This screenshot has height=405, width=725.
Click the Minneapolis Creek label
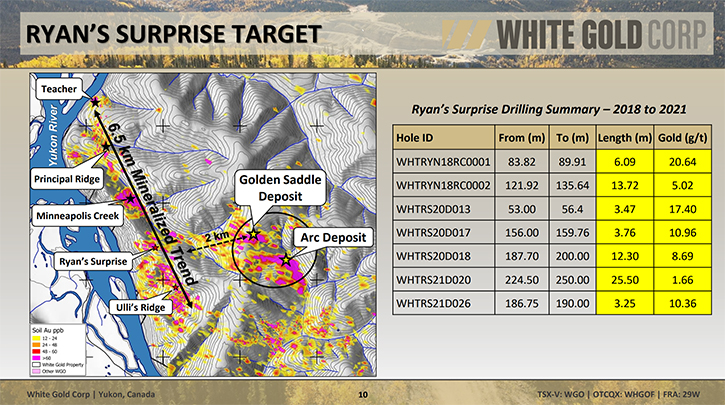(x=78, y=216)
